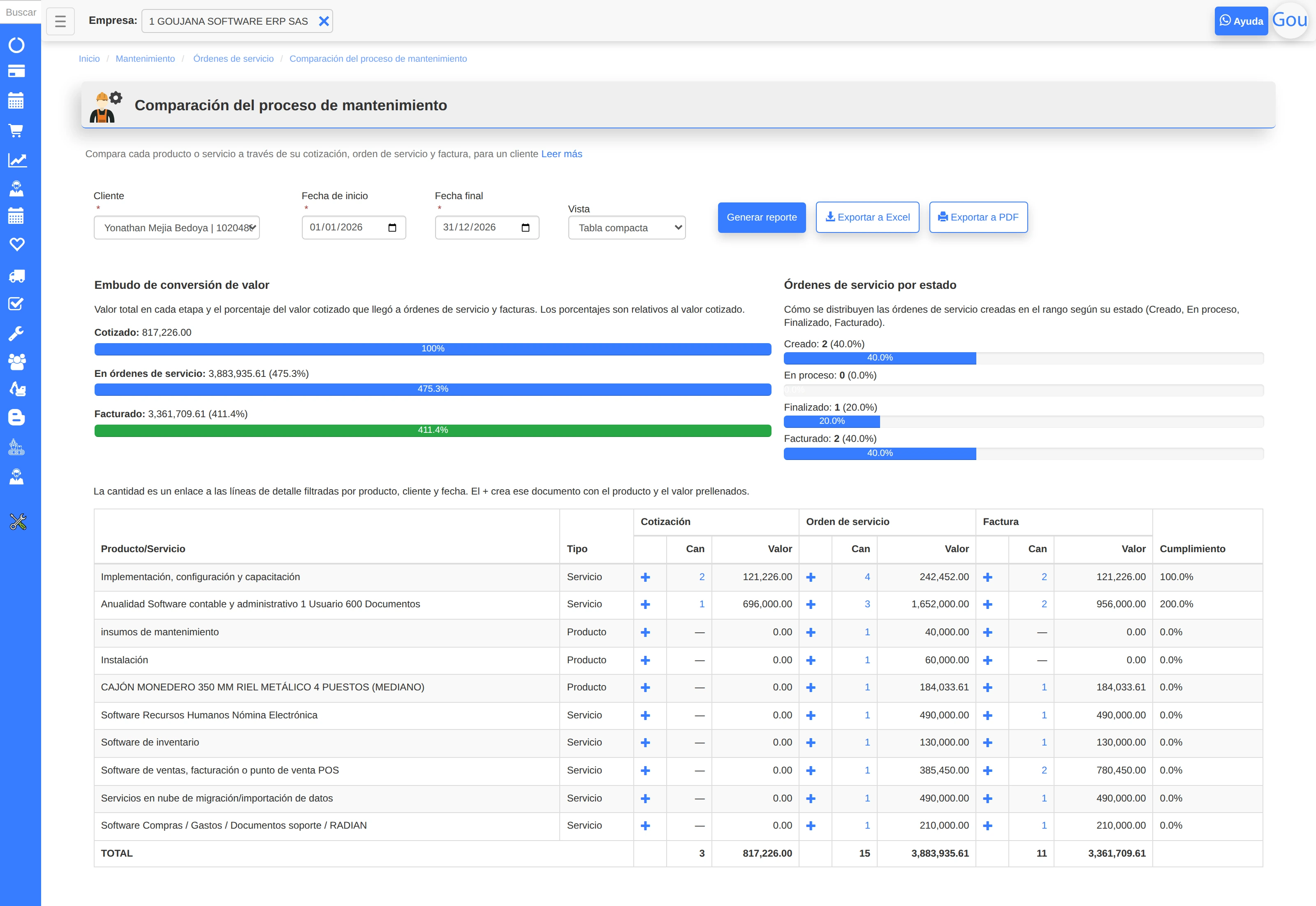
Task: Open service order quantity 3 for Anualidad Software row
Action: tap(867, 604)
